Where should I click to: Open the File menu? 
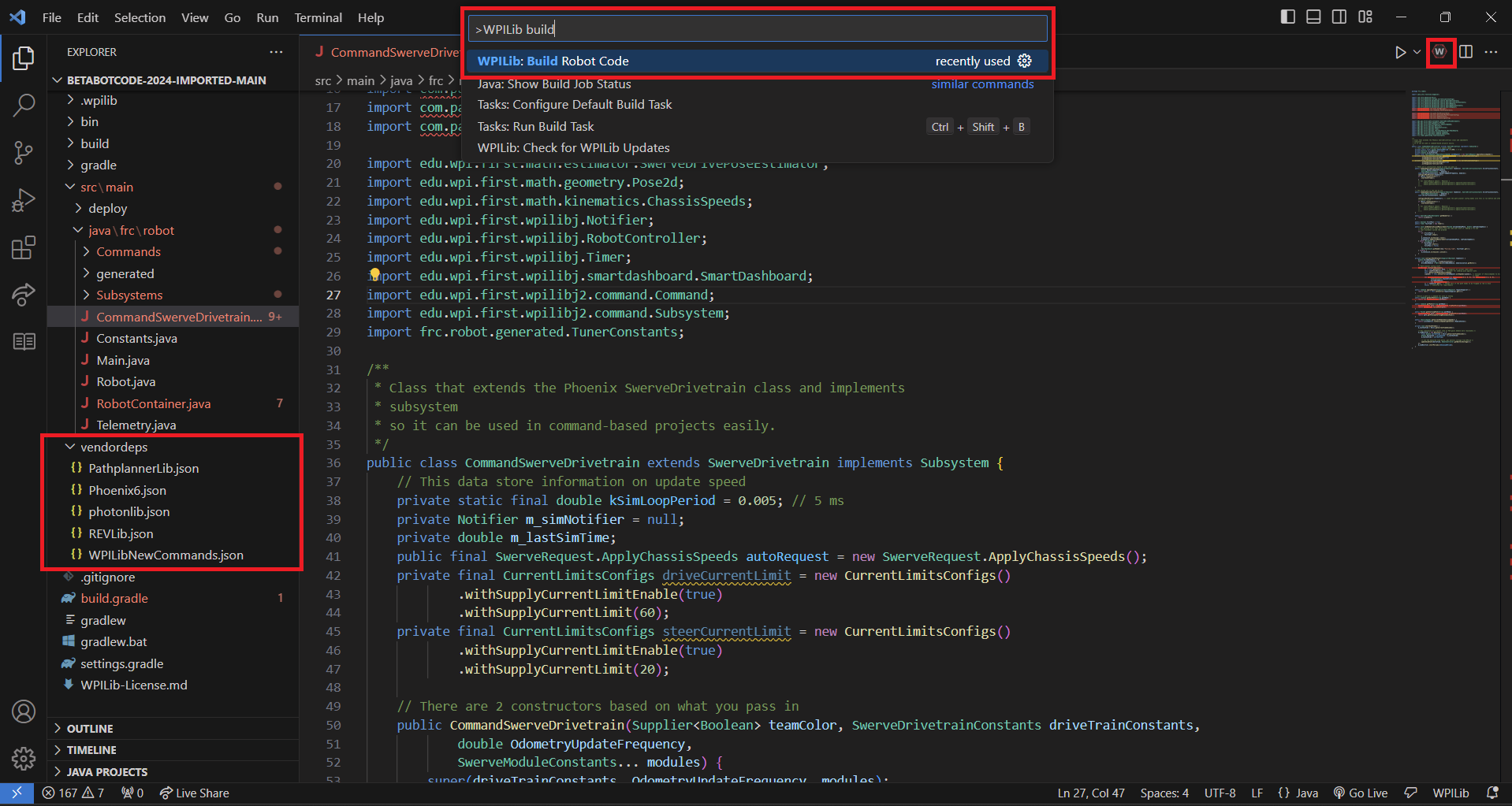[x=52, y=17]
